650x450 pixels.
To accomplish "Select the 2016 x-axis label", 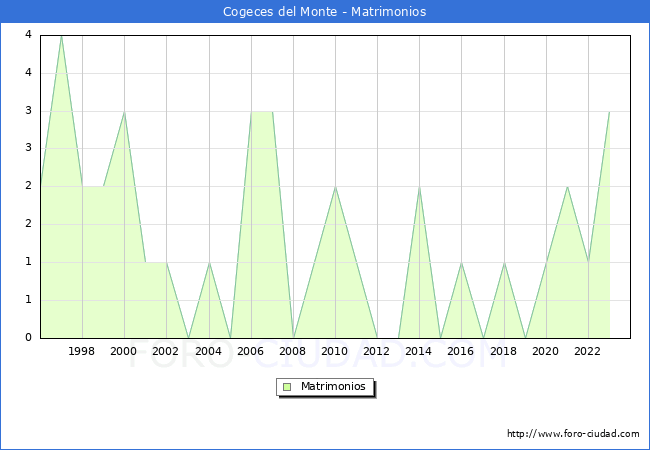I will (461, 351).
